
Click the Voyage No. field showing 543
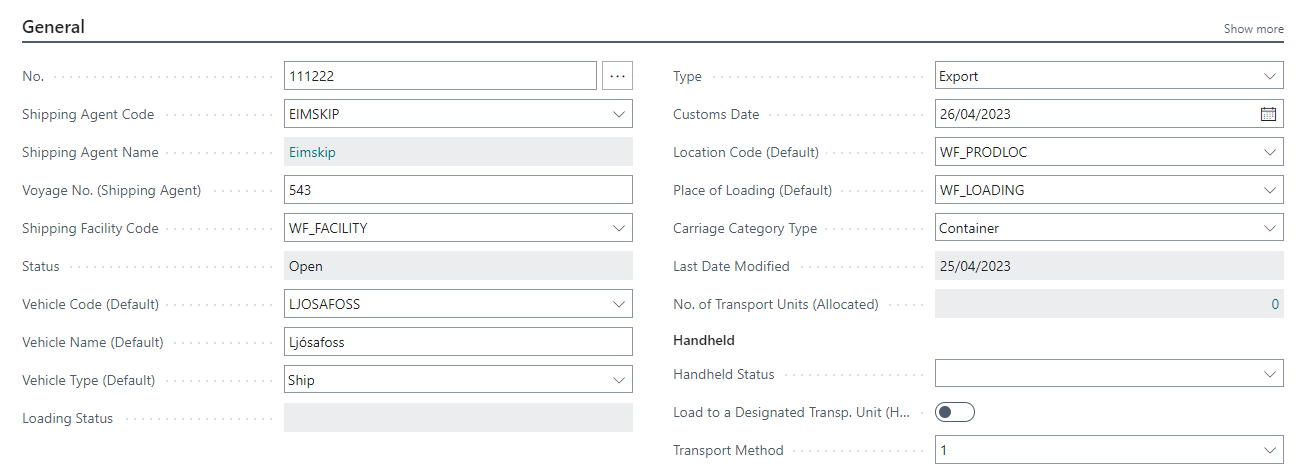point(458,190)
